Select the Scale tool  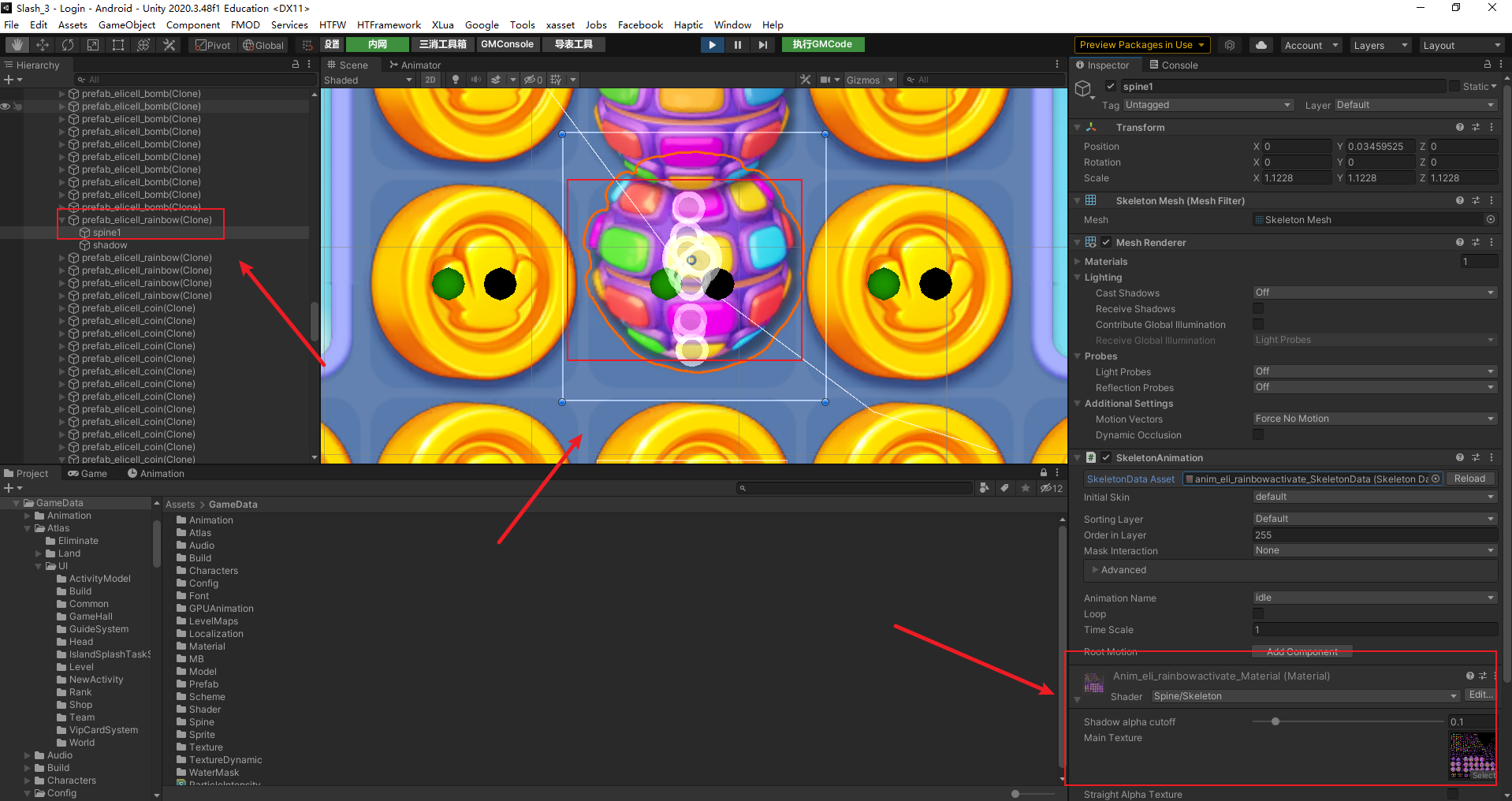(x=93, y=45)
